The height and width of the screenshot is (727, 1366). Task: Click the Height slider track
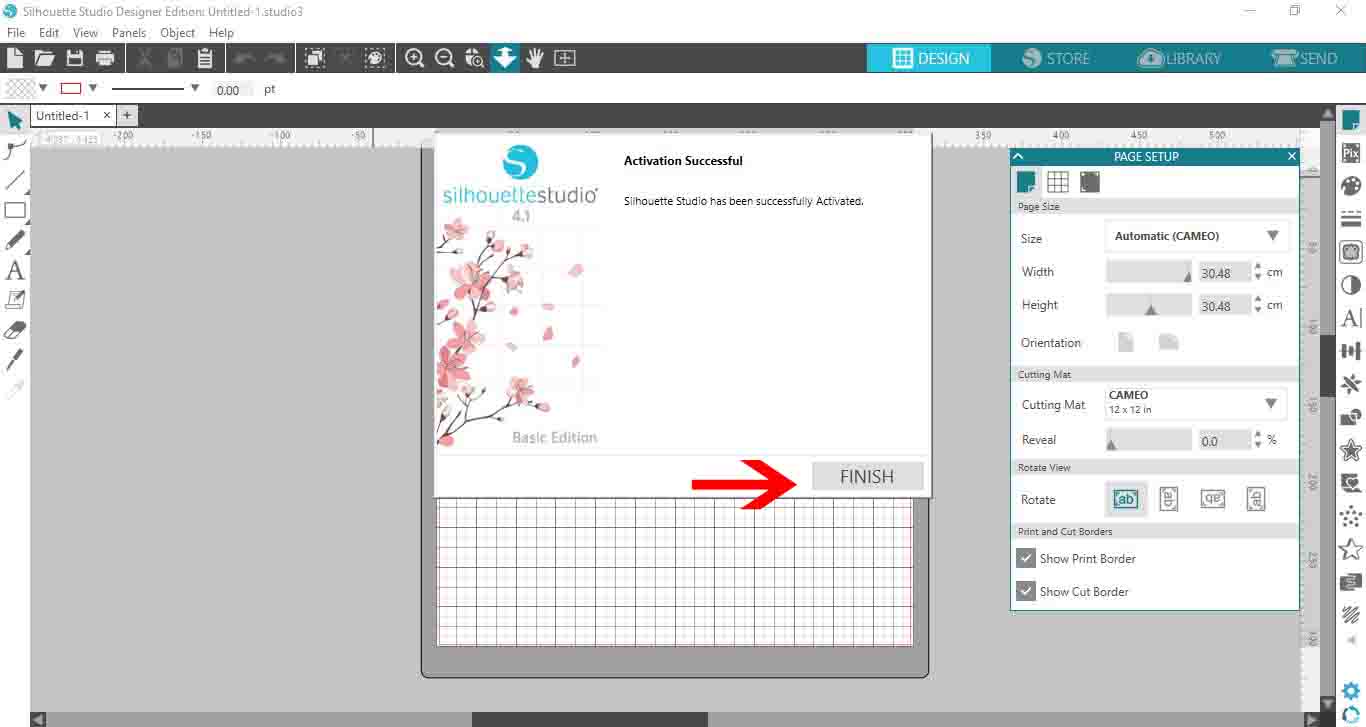tap(1149, 305)
